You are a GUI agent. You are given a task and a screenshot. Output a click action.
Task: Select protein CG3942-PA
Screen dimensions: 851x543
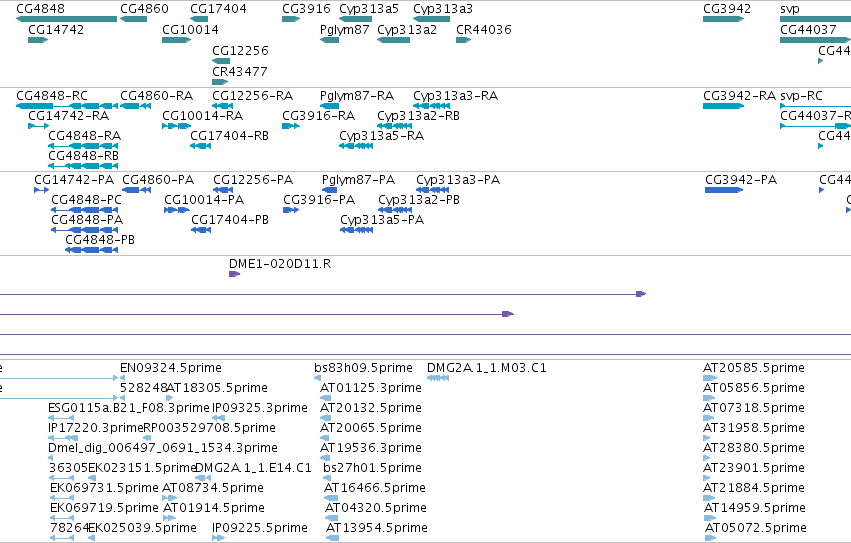(x=724, y=190)
